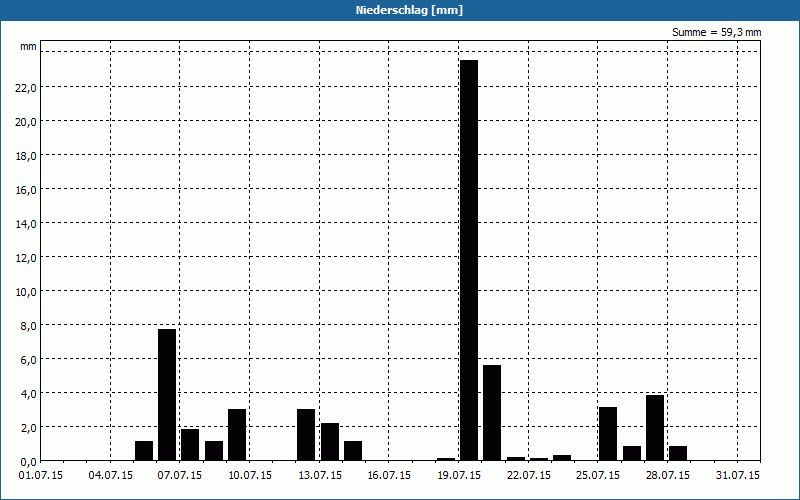
Task: Select the 25.07.15 axis label
Action: (x=598, y=476)
